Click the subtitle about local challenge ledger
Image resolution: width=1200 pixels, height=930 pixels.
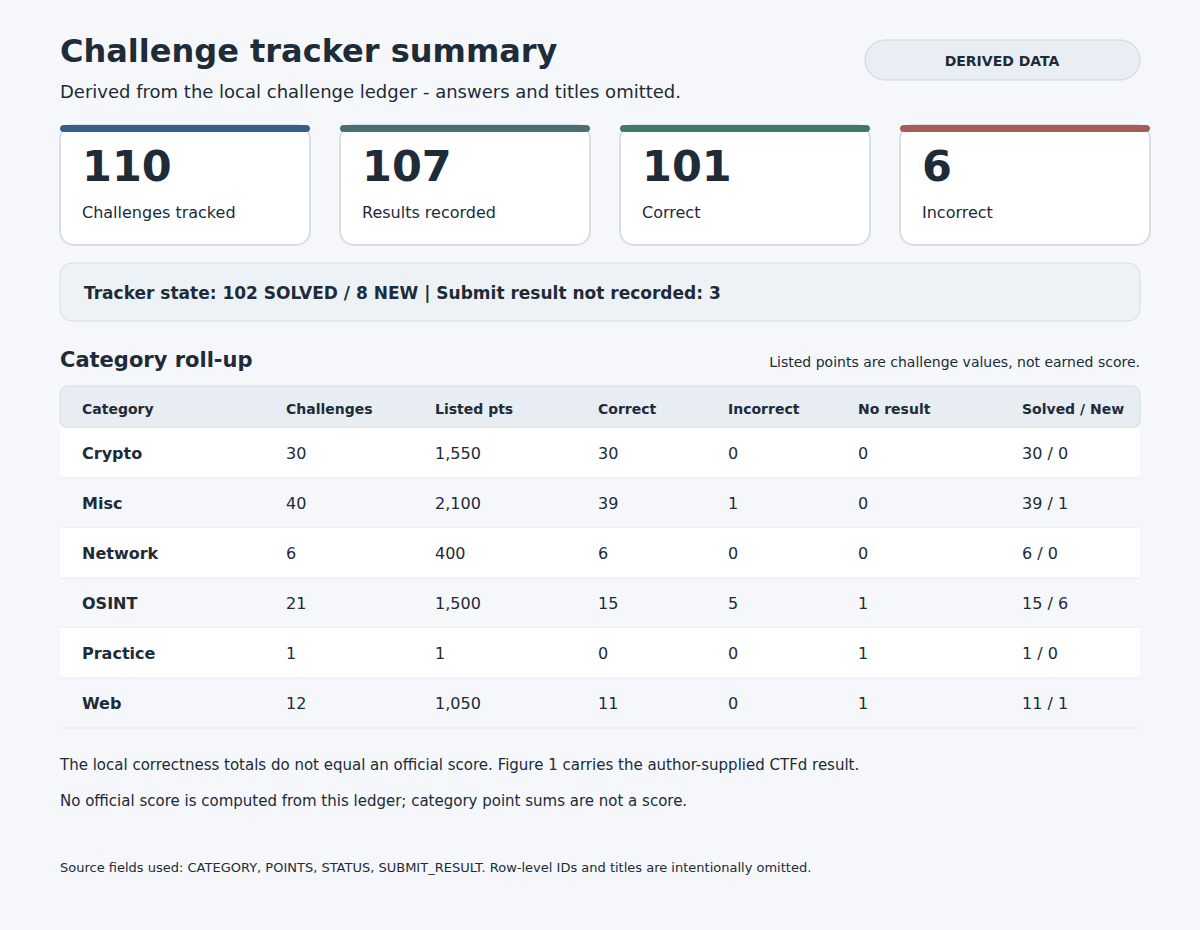pos(370,92)
